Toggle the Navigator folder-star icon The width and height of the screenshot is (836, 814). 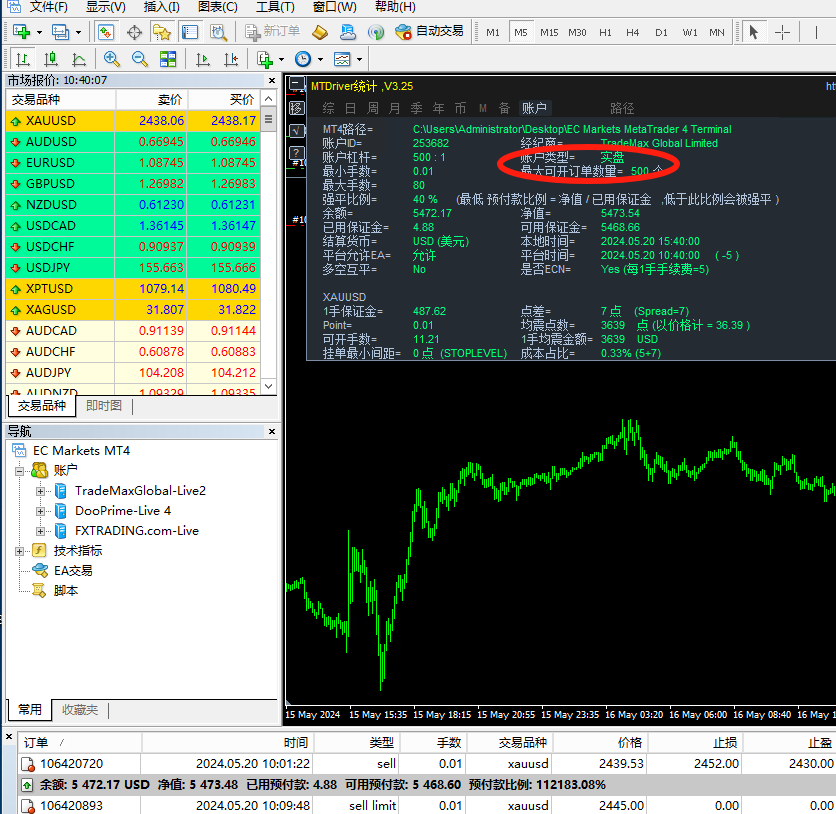coord(162,32)
